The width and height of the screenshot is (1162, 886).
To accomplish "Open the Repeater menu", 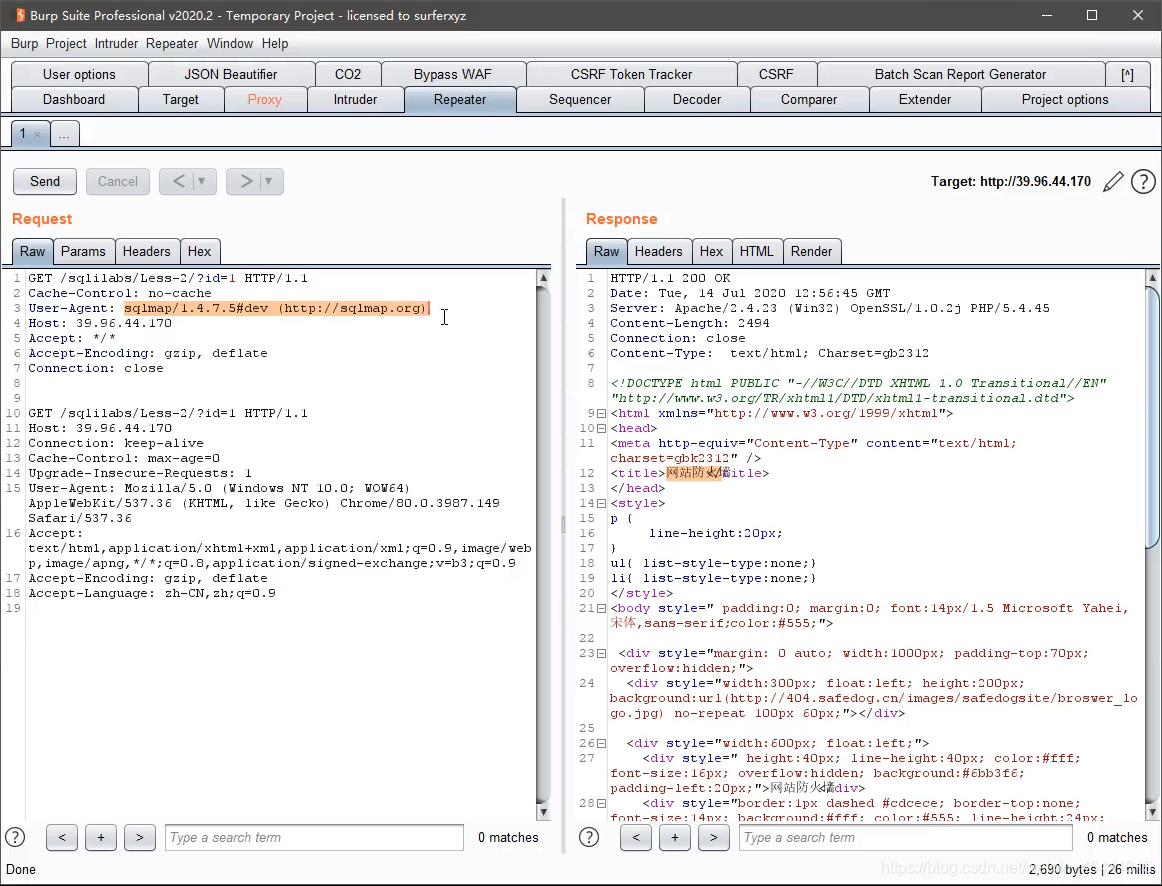I will point(172,44).
